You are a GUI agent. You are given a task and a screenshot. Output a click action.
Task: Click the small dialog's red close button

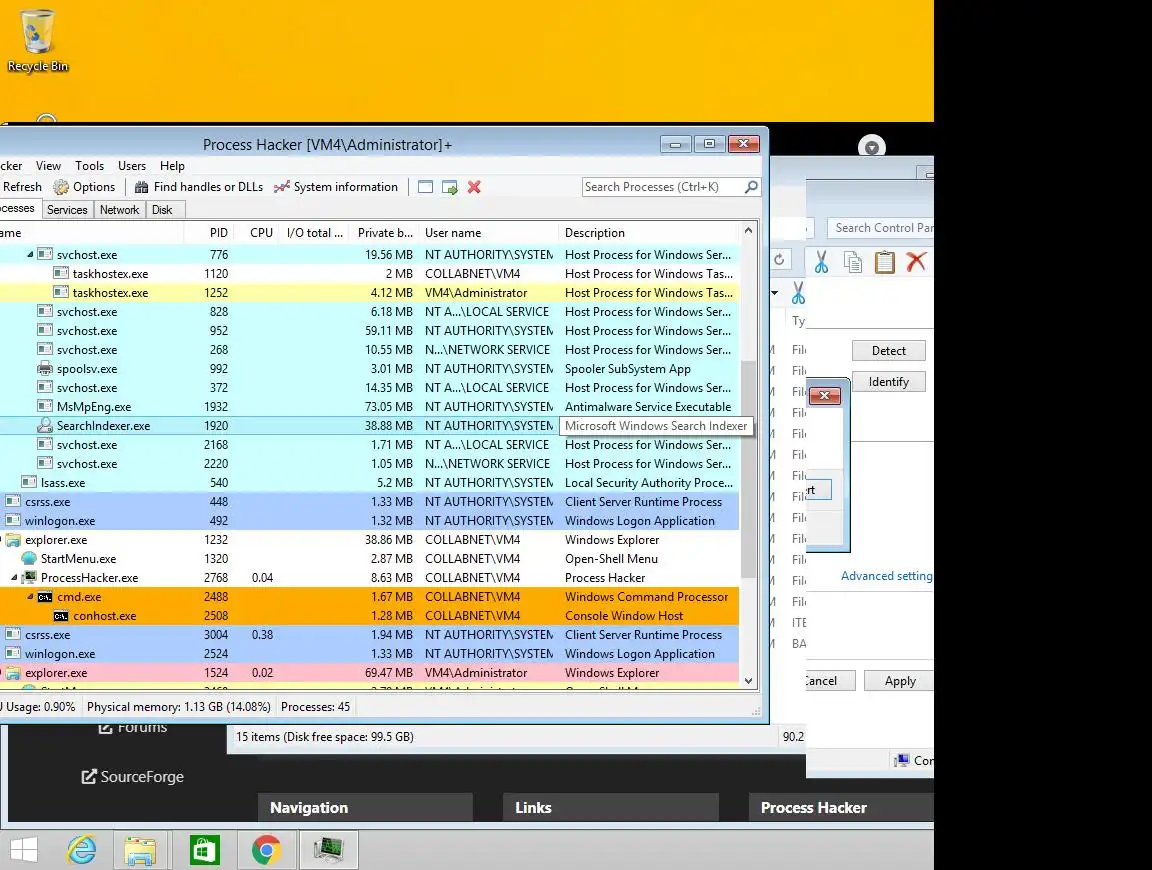point(824,396)
